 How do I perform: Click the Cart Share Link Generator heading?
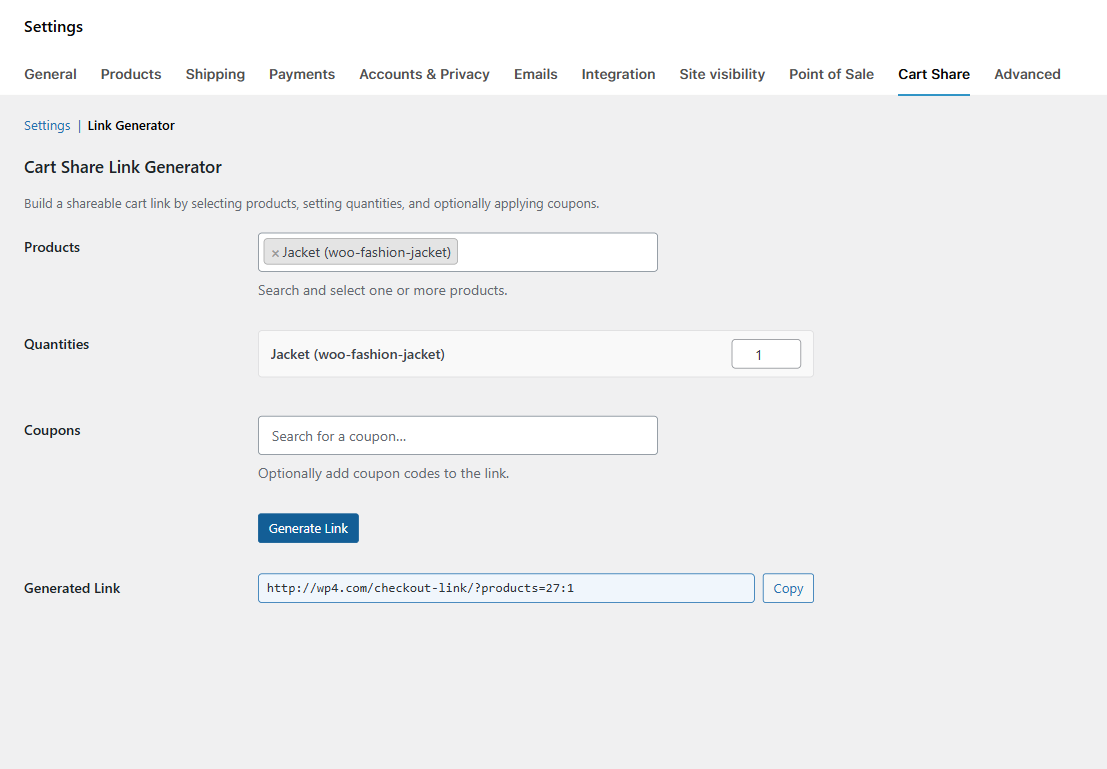tap(123, 167)
